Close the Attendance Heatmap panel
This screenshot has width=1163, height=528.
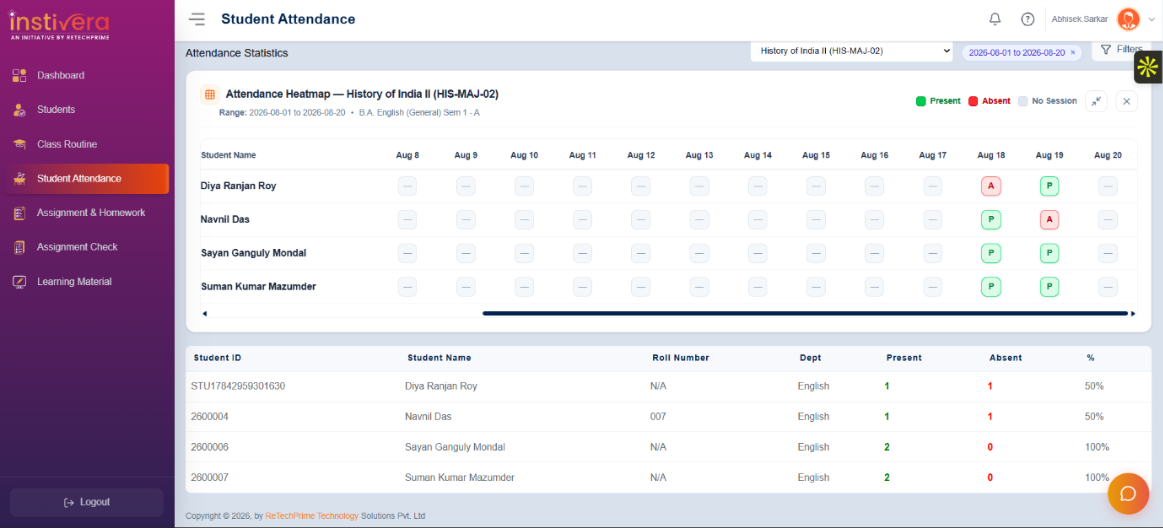tap(1126, 101)
